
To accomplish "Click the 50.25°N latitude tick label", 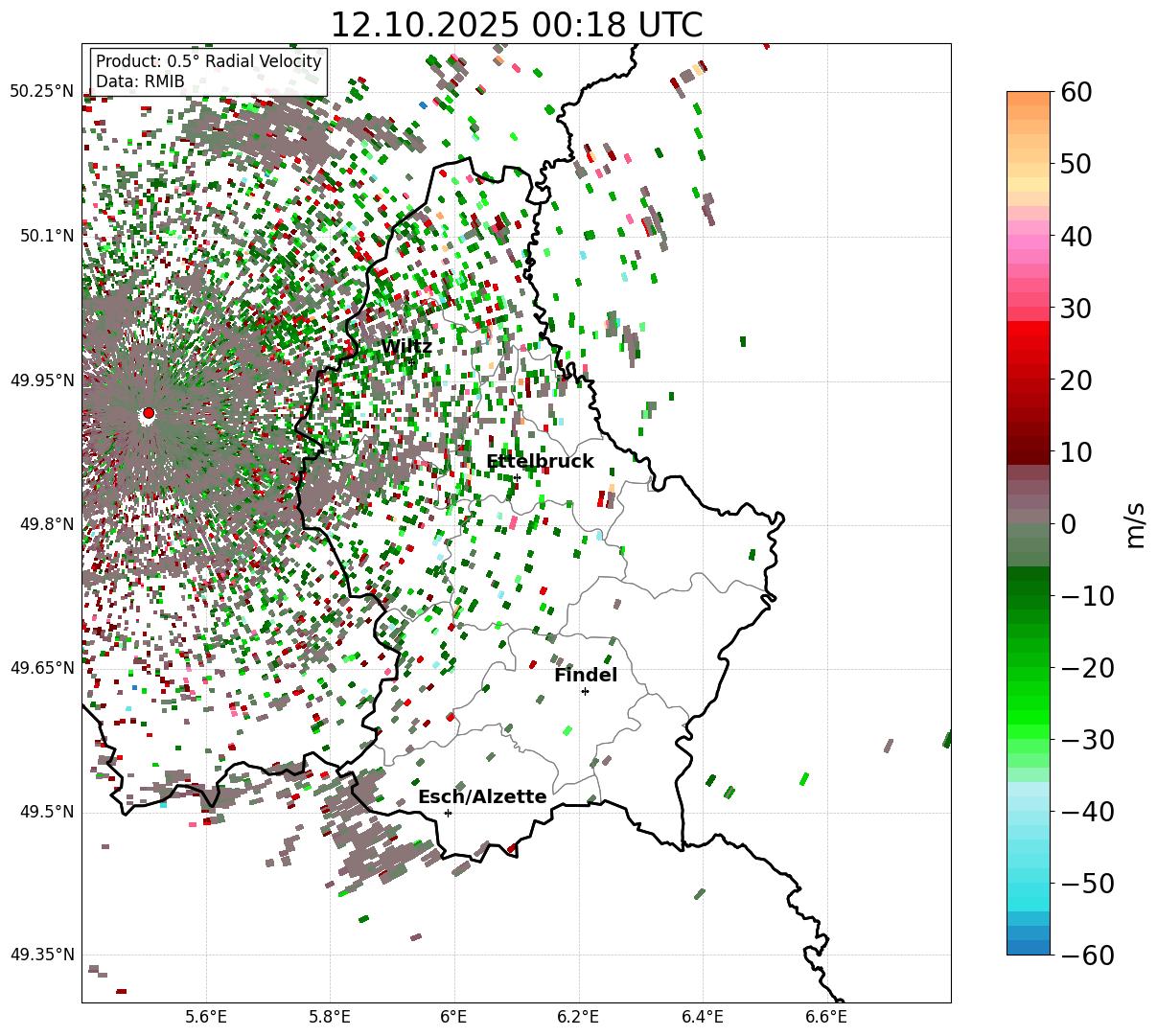I will [x=42, y=92].
